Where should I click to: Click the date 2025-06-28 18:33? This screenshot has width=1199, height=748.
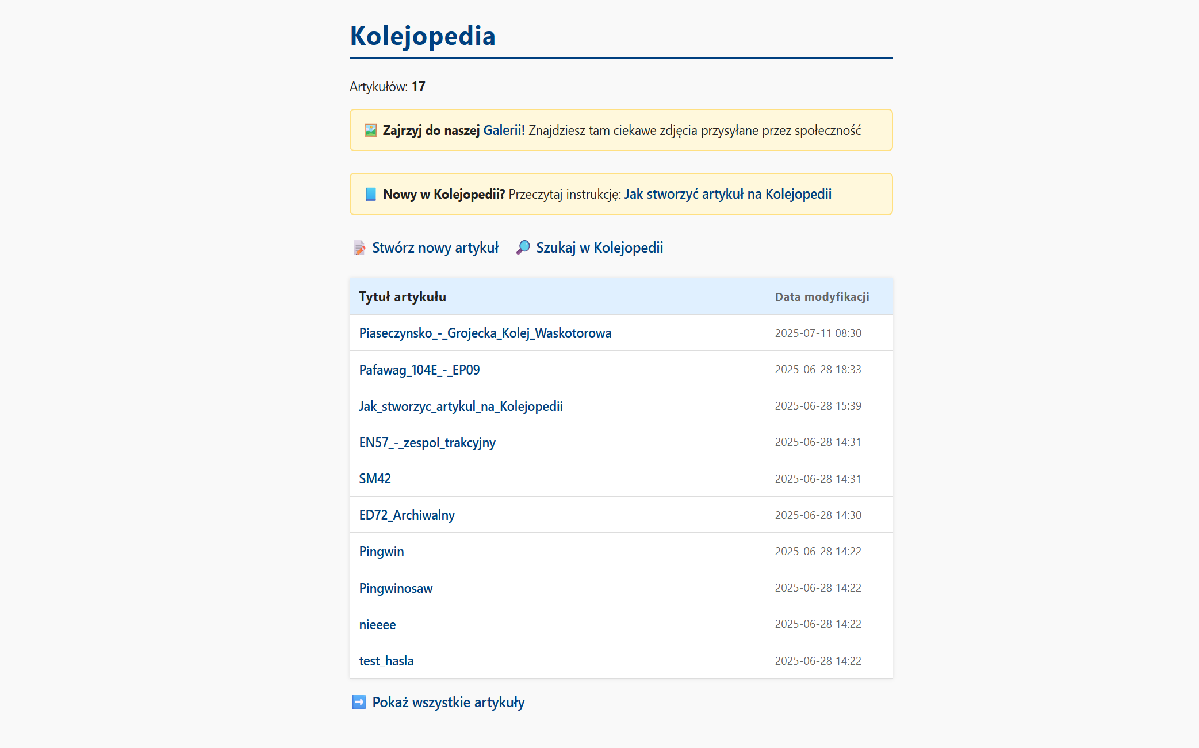click(x=818, y=369)
